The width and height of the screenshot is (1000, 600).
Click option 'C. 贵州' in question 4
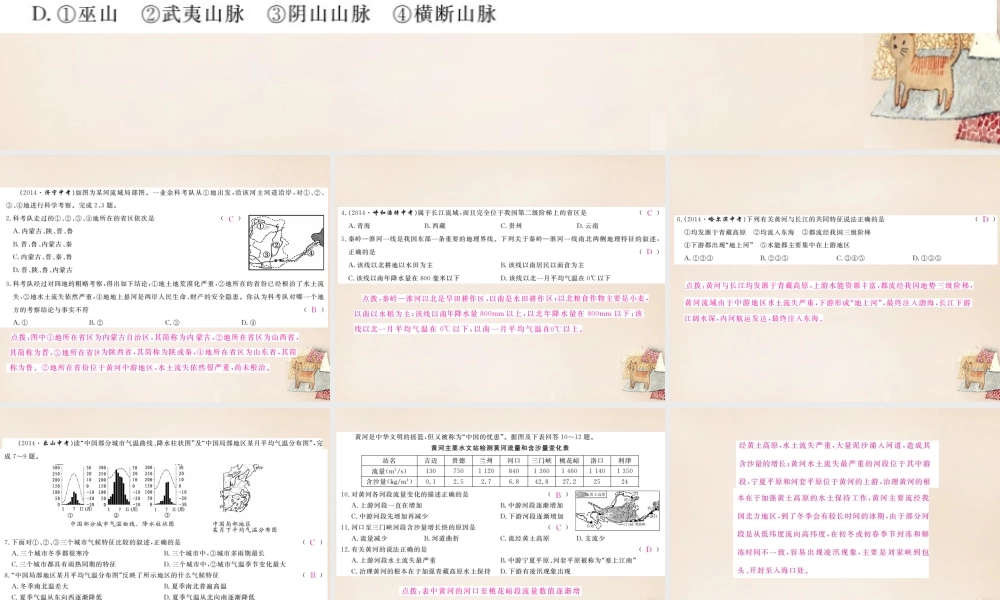(511, 226)
